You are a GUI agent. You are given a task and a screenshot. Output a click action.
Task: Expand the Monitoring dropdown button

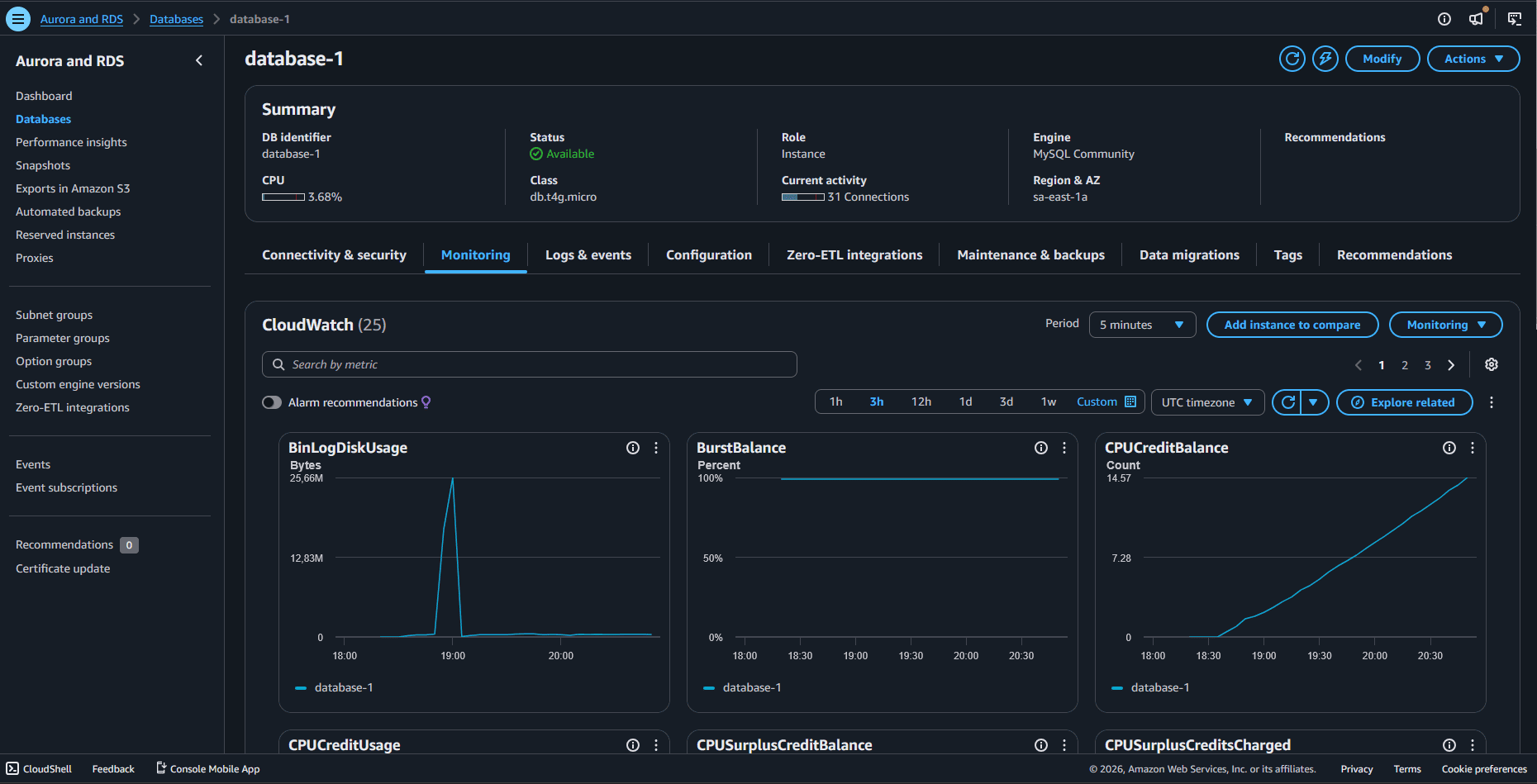(1446, 325)
